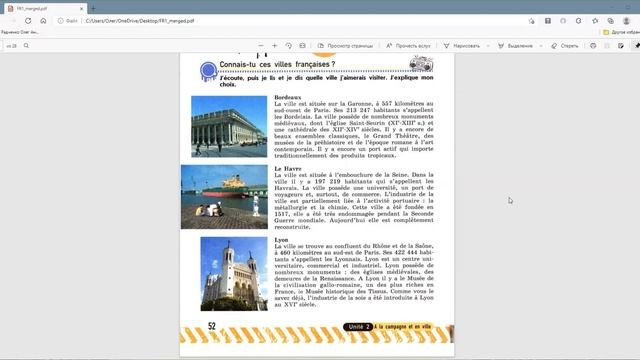The width and height of the screenshot is (640, 360).
Task: Click the 'Lyon' paragraph title
Action: pos(281,240)
